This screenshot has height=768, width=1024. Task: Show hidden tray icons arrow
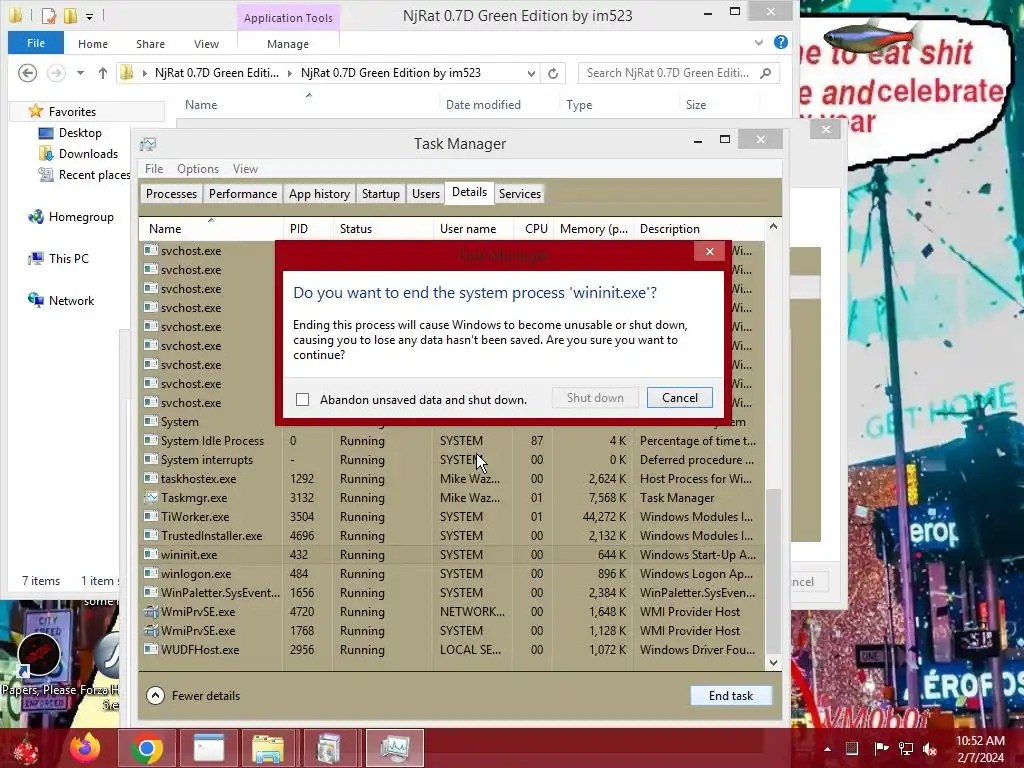tap(827, 749)
